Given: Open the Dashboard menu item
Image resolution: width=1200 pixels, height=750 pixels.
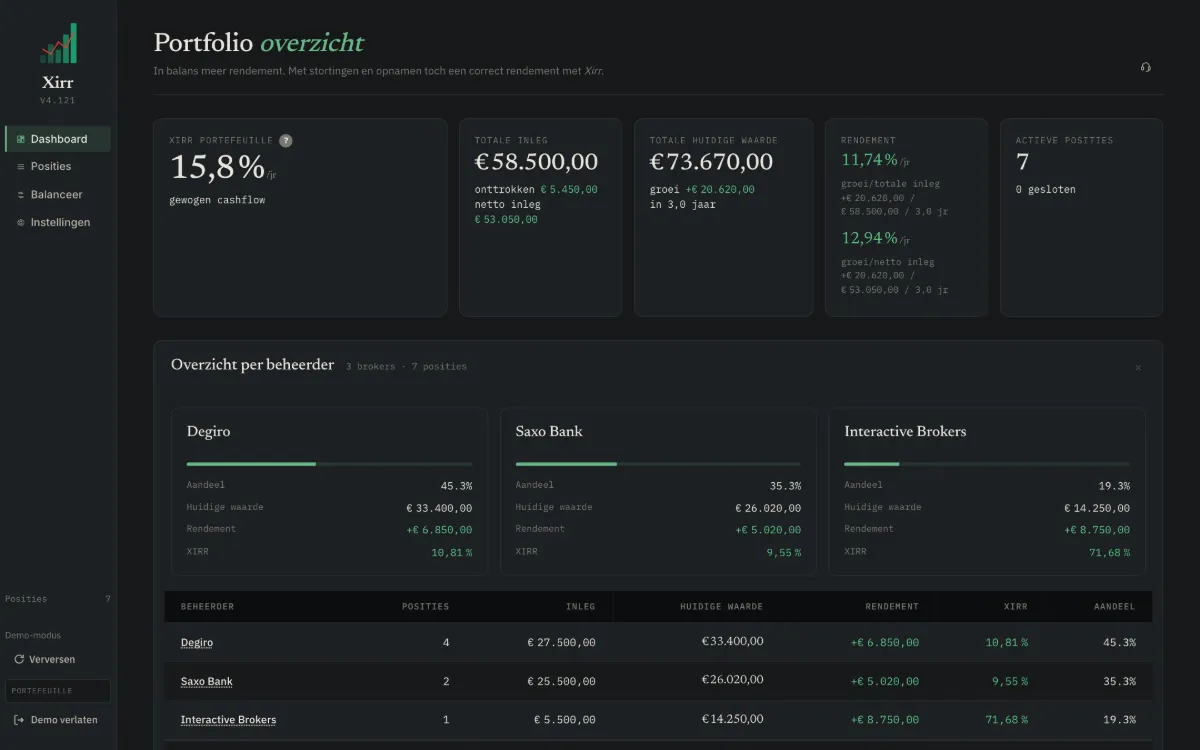Looking at the screenshot, I should 58,139.
